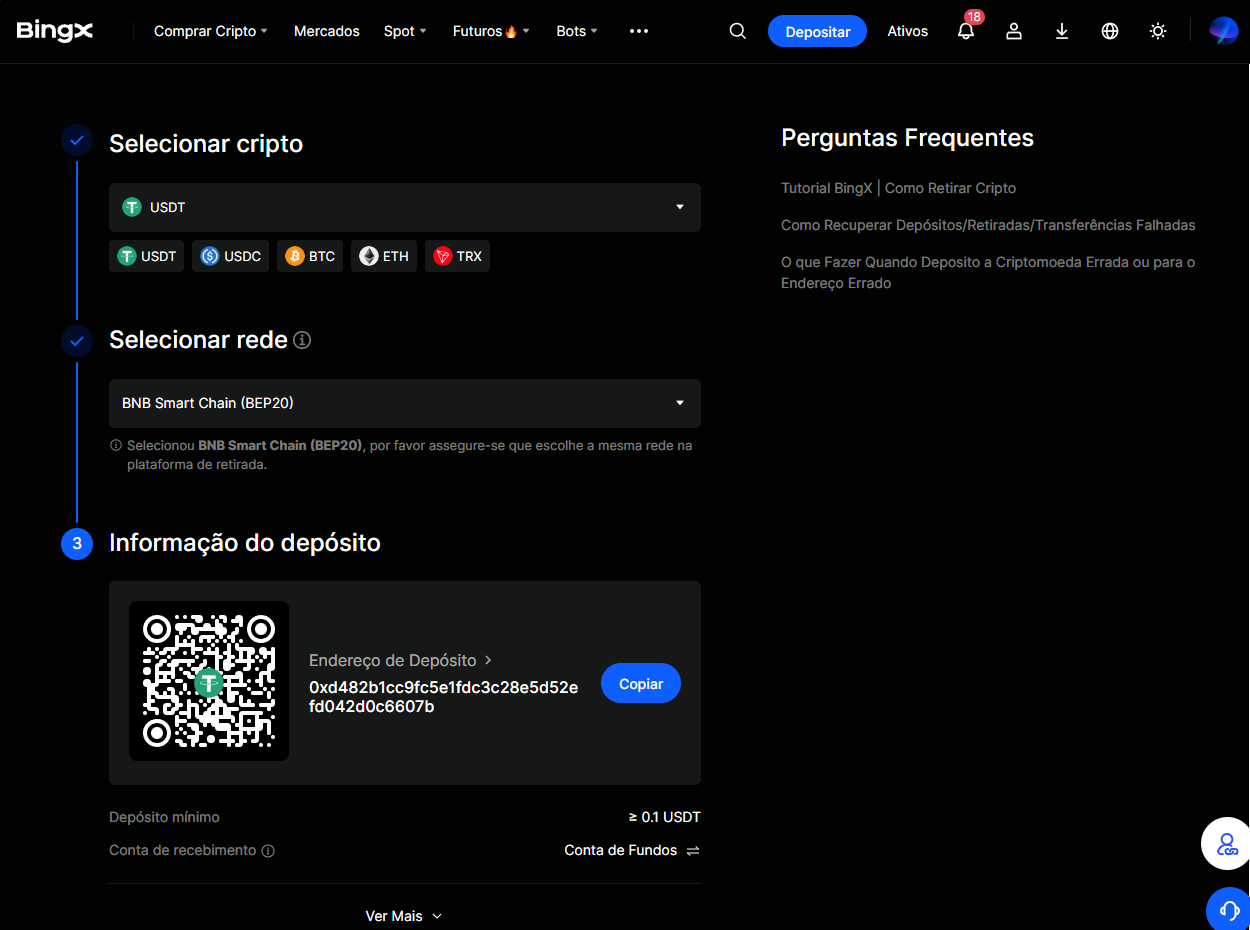The image size is (1250, 930).
Task: Select the BTC quick chip
Action: [x=310, y=256]
